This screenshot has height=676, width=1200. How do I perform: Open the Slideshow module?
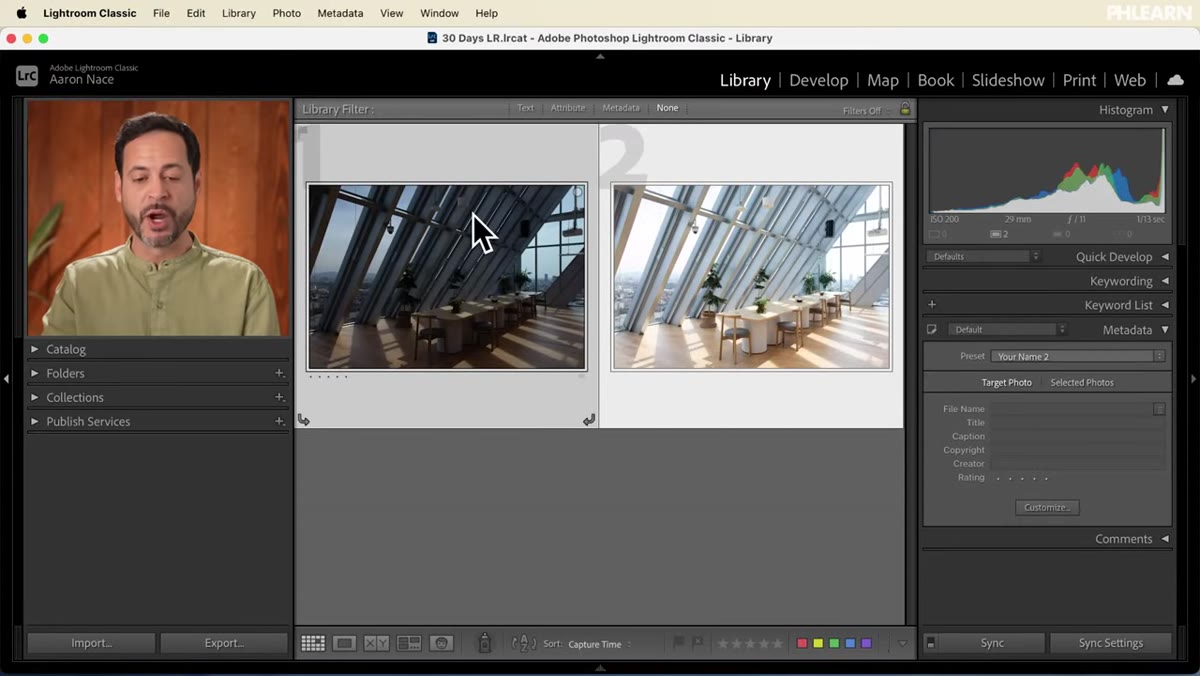[1008, 80]
